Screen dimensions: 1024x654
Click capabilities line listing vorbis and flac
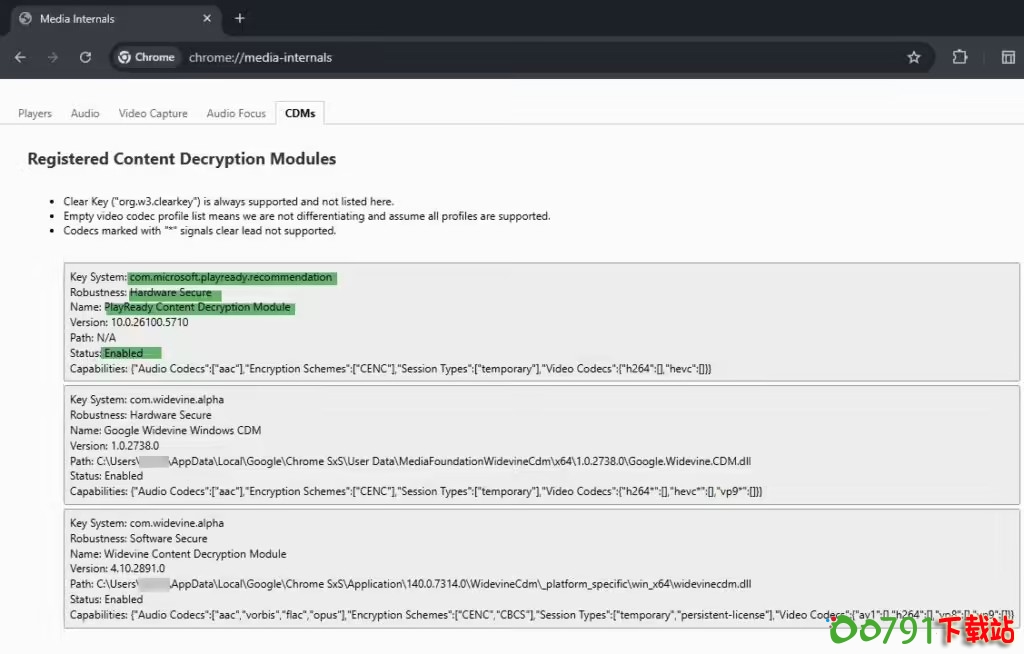point(542,615)
